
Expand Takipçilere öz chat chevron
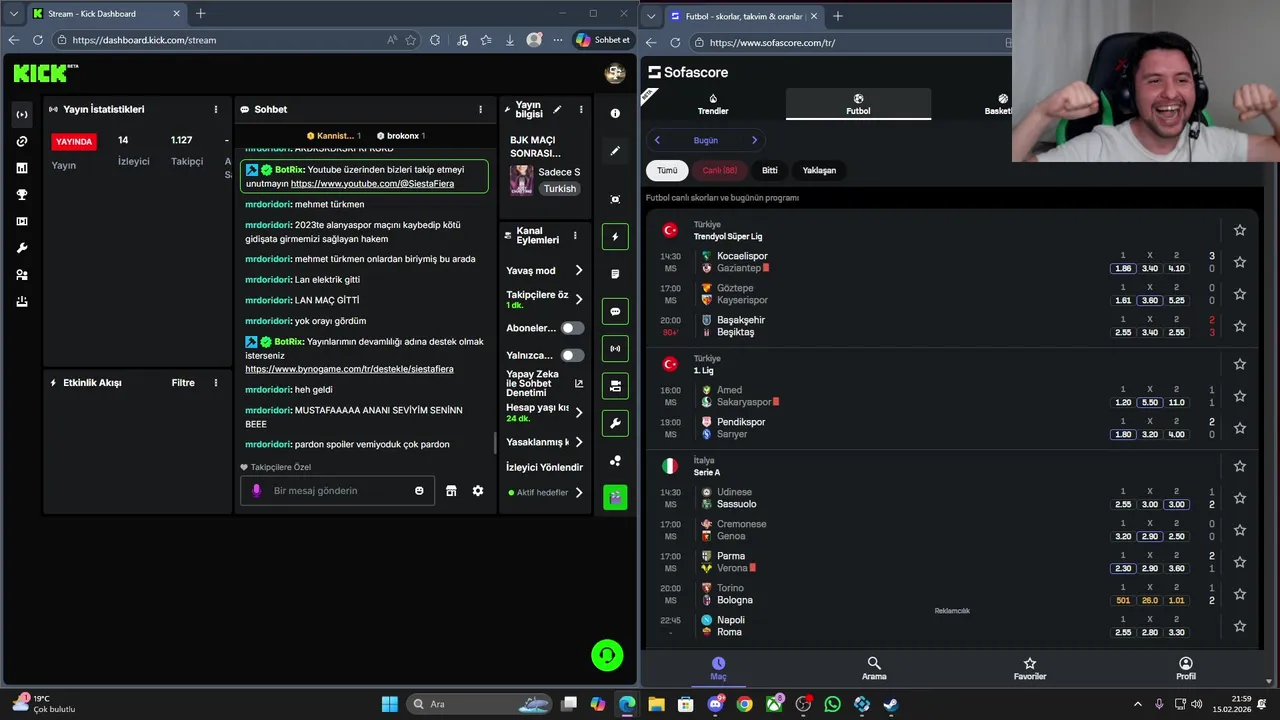click(x=578, y=299)
